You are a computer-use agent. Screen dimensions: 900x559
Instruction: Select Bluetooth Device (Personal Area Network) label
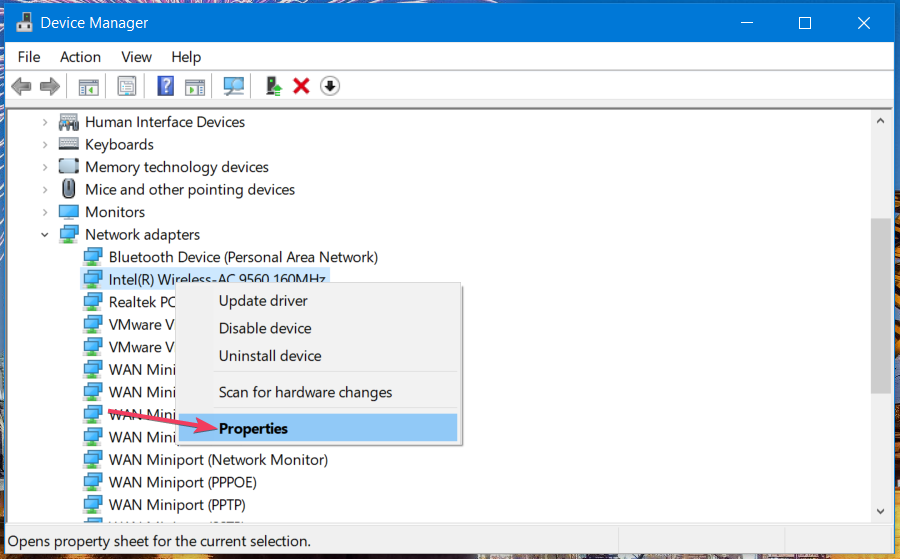[x=243, y=257]
